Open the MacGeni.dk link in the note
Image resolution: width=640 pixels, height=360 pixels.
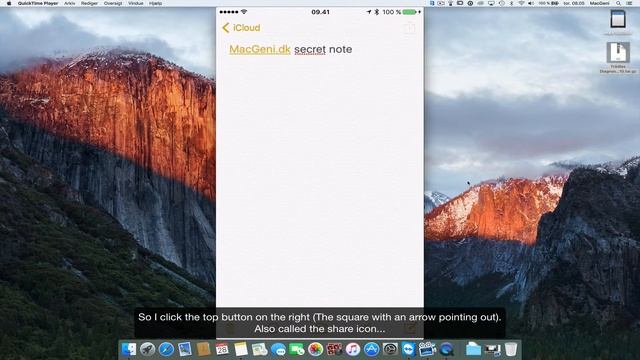tap(260, 49)
